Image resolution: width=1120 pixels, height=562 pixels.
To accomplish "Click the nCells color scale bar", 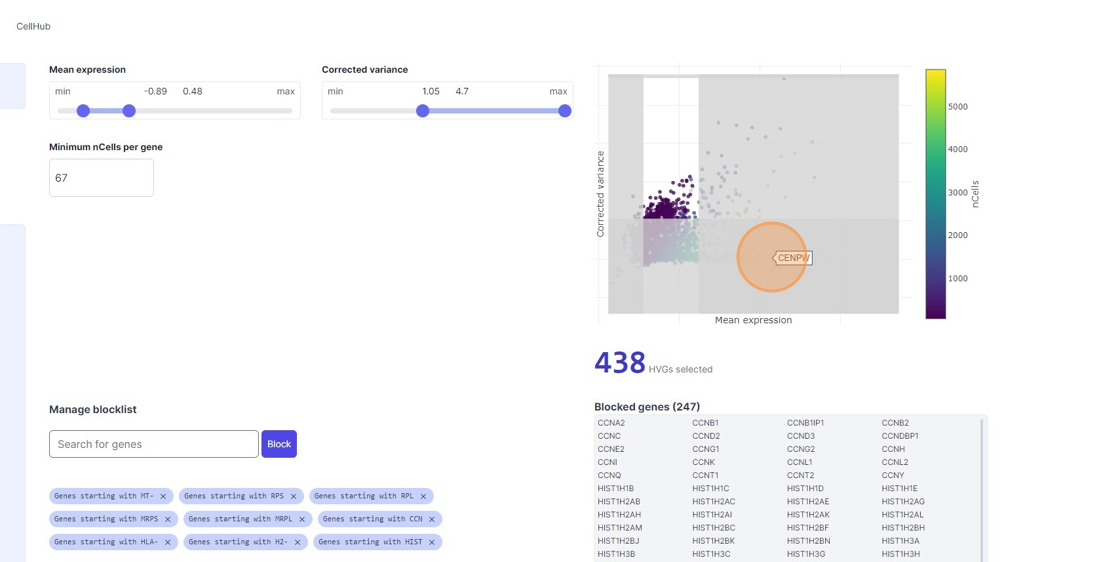I will pyautogui.click(x=935, y=194).
